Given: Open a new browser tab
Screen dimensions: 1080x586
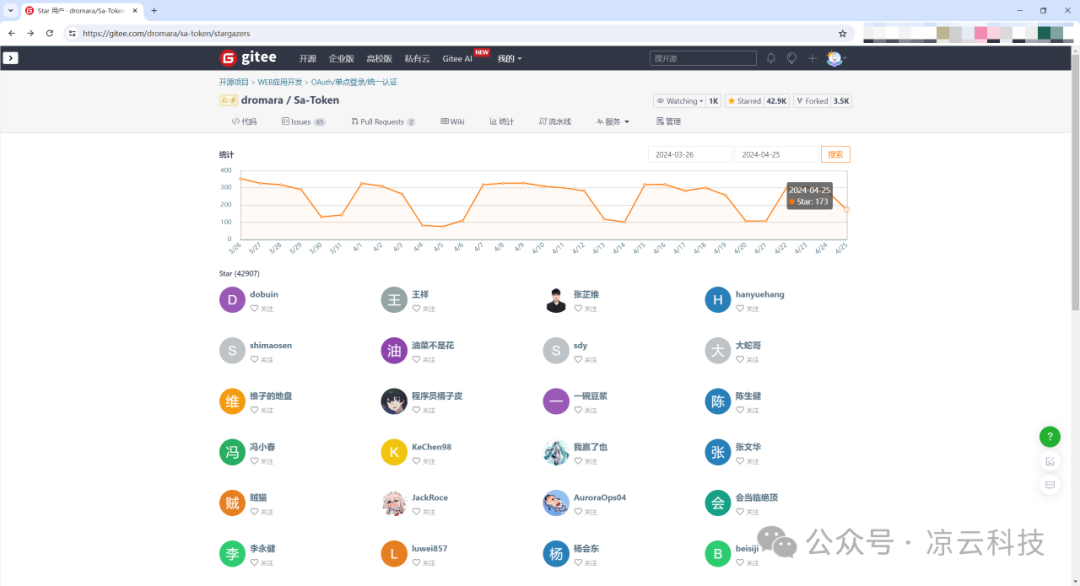Looking at the screenshot, I should (x=154, y=10).
